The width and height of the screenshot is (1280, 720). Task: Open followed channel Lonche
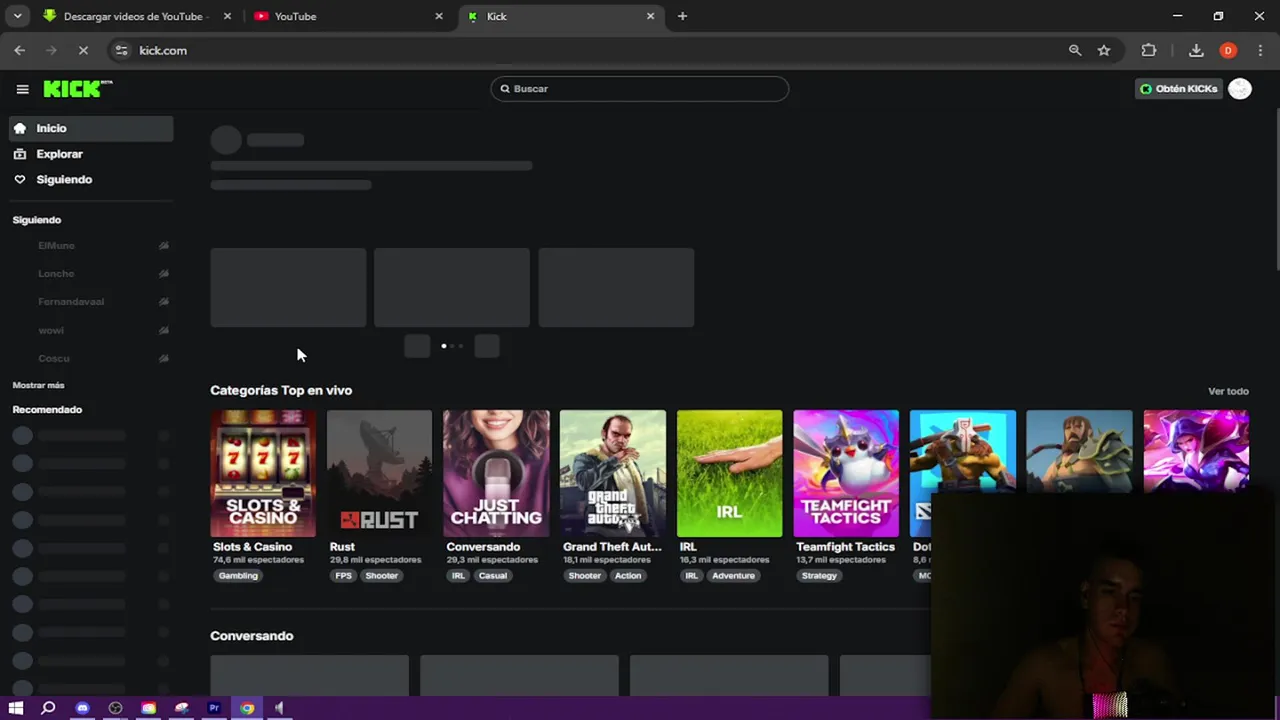(56, 273)
